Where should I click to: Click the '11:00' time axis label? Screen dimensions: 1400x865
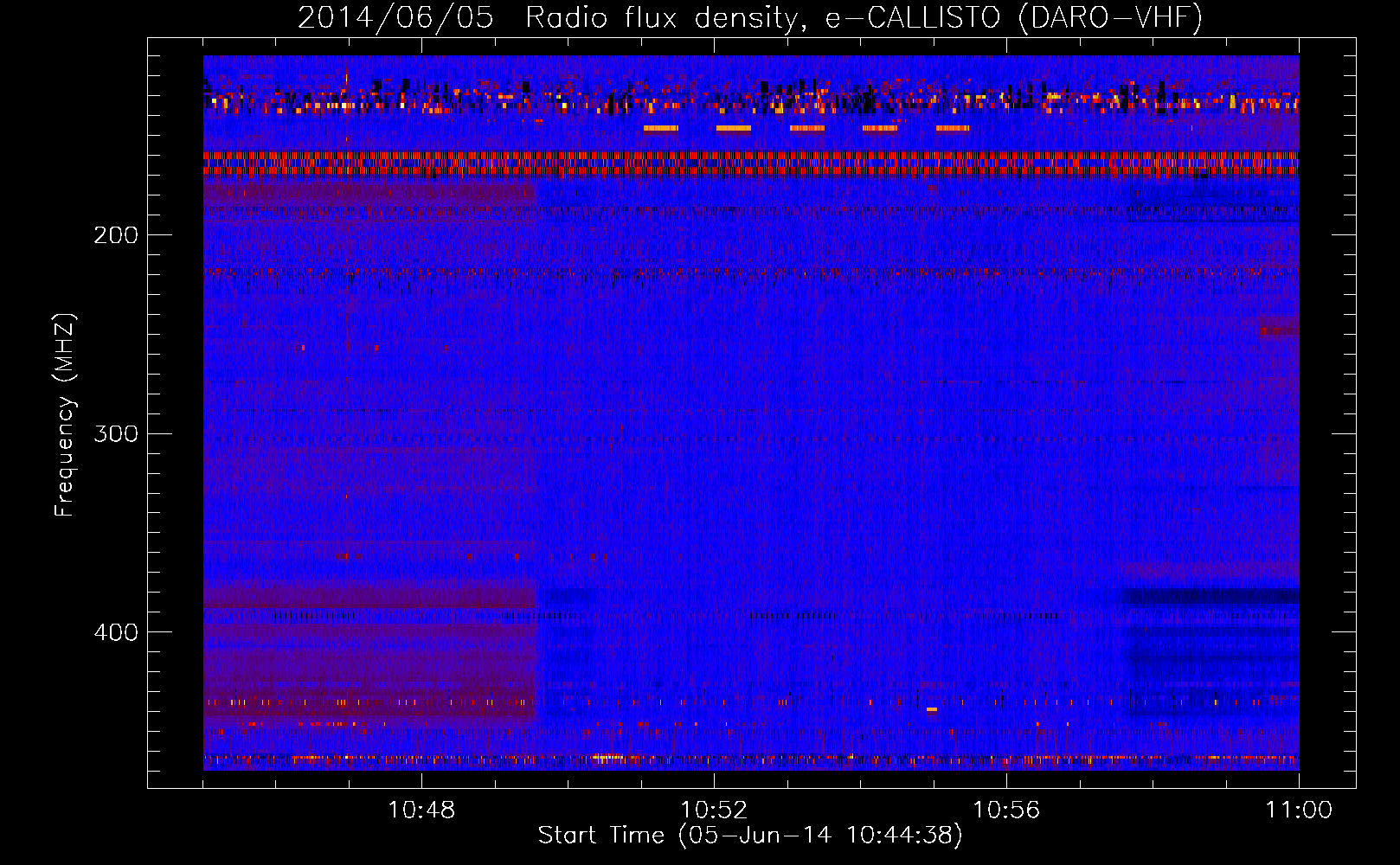click(x=1299, y=811)
